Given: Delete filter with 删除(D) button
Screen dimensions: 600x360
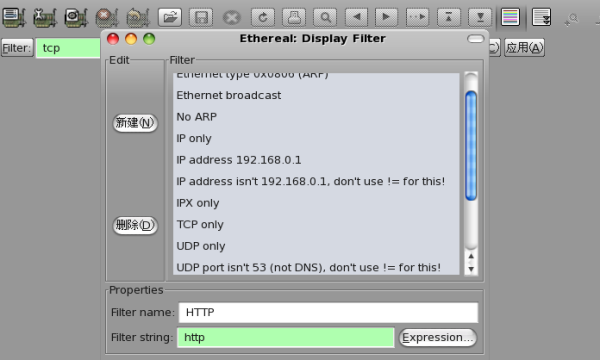Looking at the screenshot, I should tap(135, 225).
